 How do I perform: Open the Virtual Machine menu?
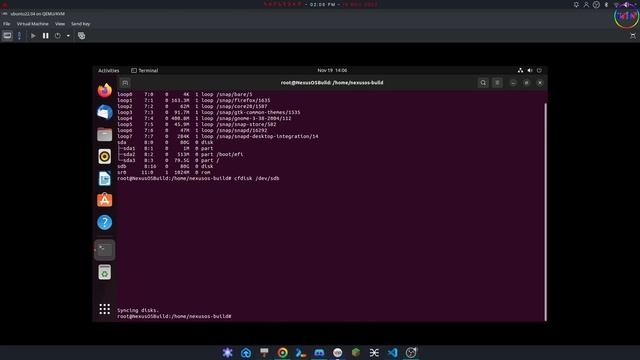pos(33,24)
